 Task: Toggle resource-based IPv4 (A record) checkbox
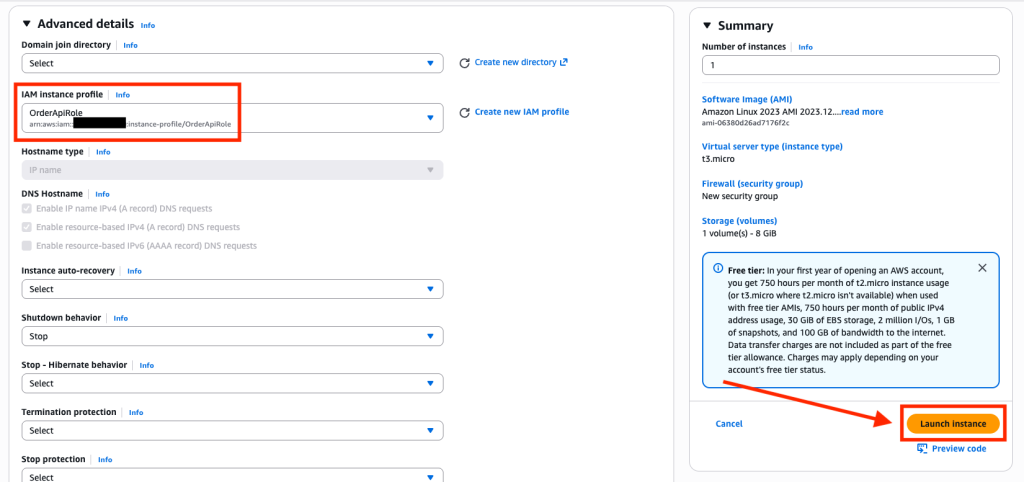click(x=27, y=227)
